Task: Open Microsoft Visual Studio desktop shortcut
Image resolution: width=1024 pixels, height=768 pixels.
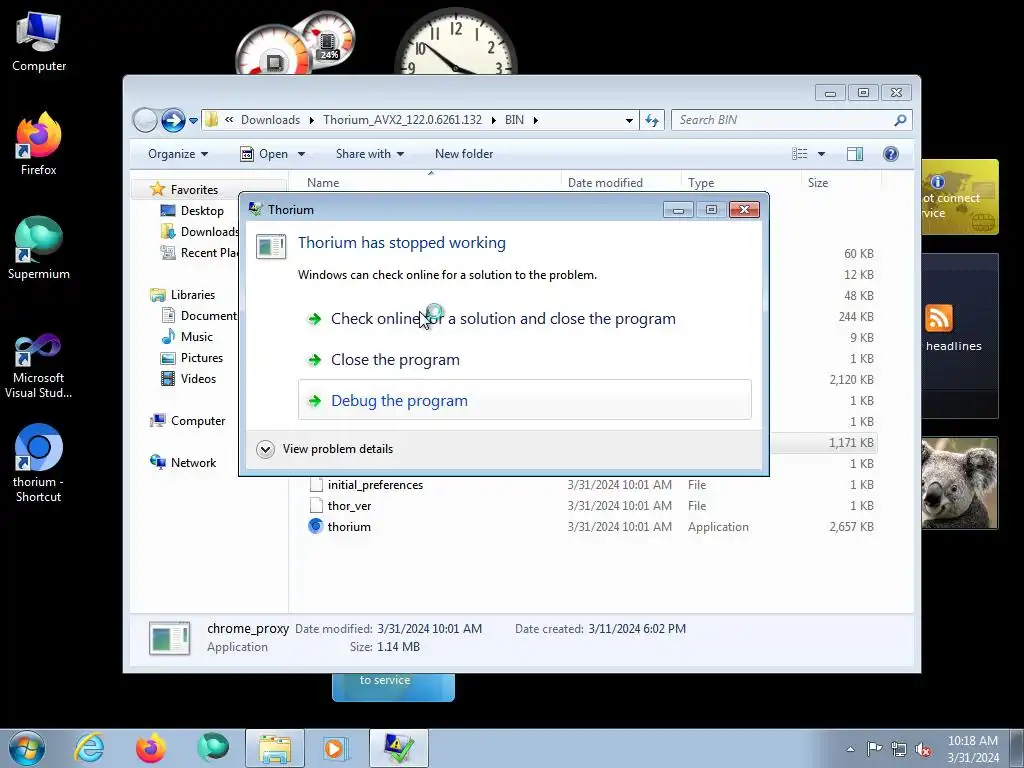Action: [39, 366]
